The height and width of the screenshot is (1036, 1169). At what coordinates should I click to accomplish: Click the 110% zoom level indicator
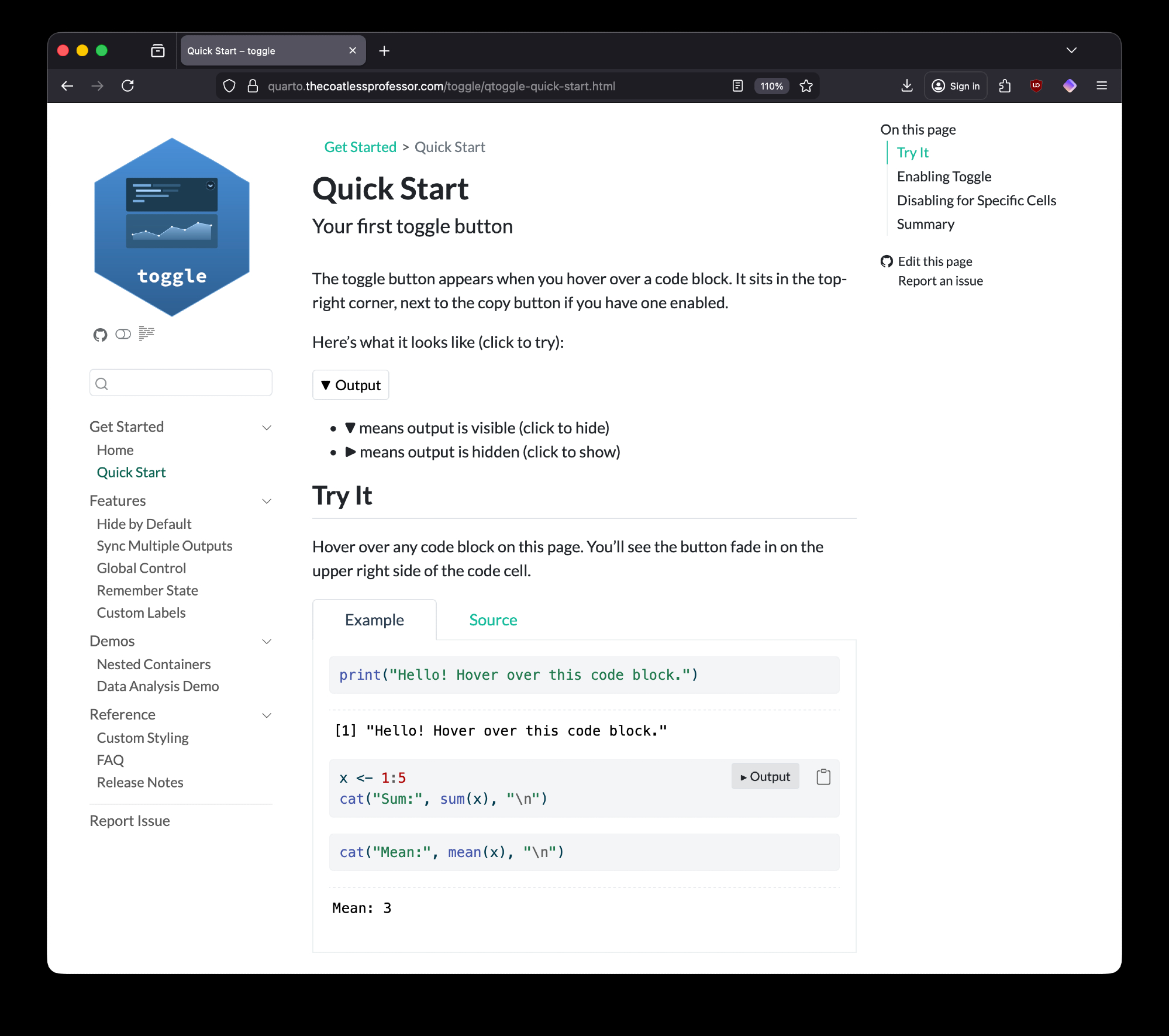coord(771,86)
